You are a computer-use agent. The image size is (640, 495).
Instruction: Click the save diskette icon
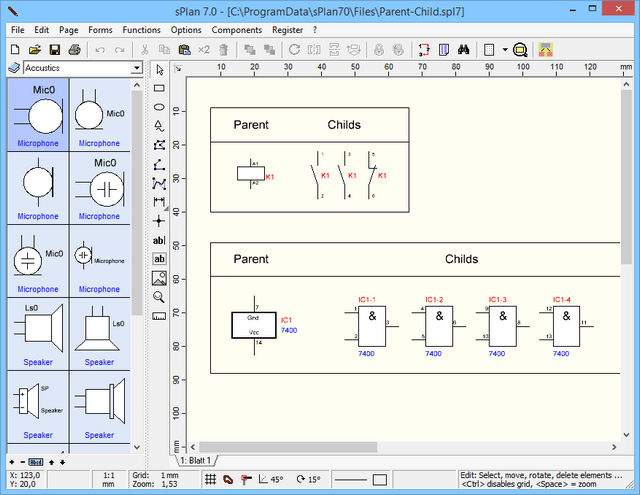(56, 49)
